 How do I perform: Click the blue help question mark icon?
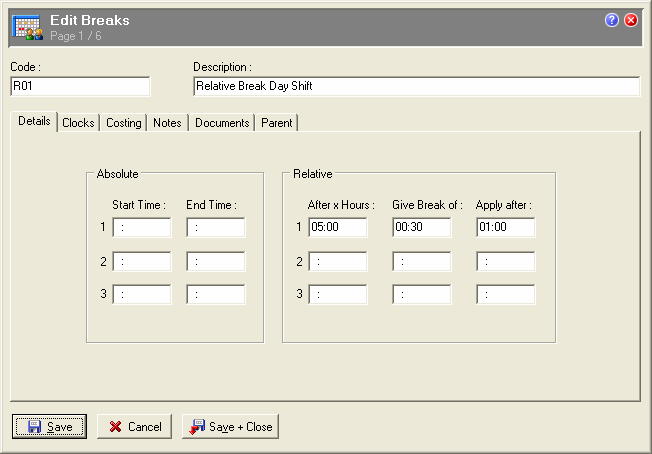tap(612, 20)
